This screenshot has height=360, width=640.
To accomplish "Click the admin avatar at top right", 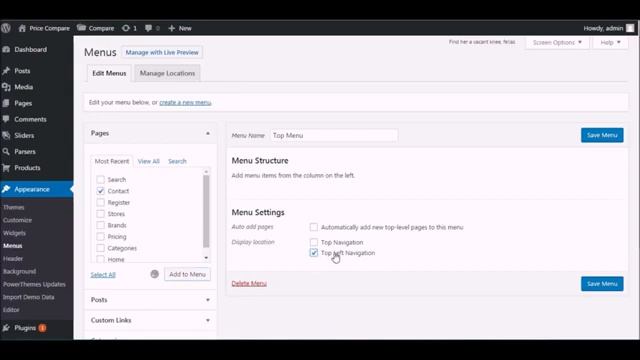I will tap(630, 28).
